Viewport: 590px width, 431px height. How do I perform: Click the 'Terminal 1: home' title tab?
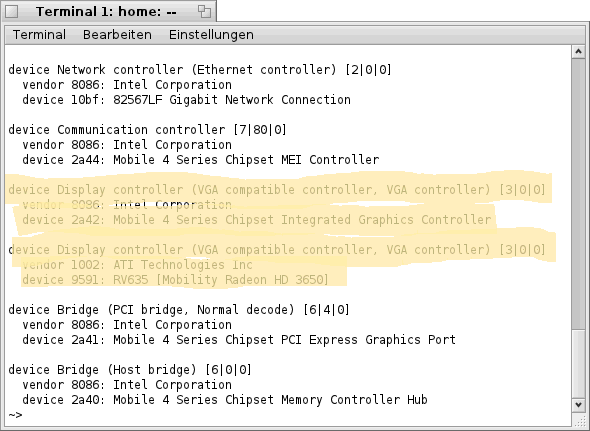pyautogui.click(x=108, y=11)
